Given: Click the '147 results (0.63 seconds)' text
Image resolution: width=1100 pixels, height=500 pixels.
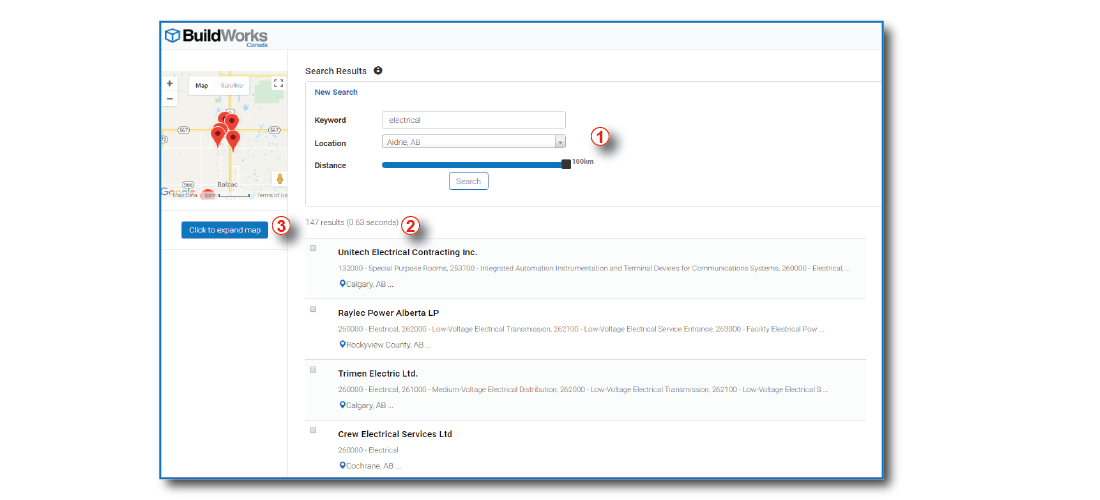Looking at the screenshot, I should pyautogui.click(x=352, y=222).
